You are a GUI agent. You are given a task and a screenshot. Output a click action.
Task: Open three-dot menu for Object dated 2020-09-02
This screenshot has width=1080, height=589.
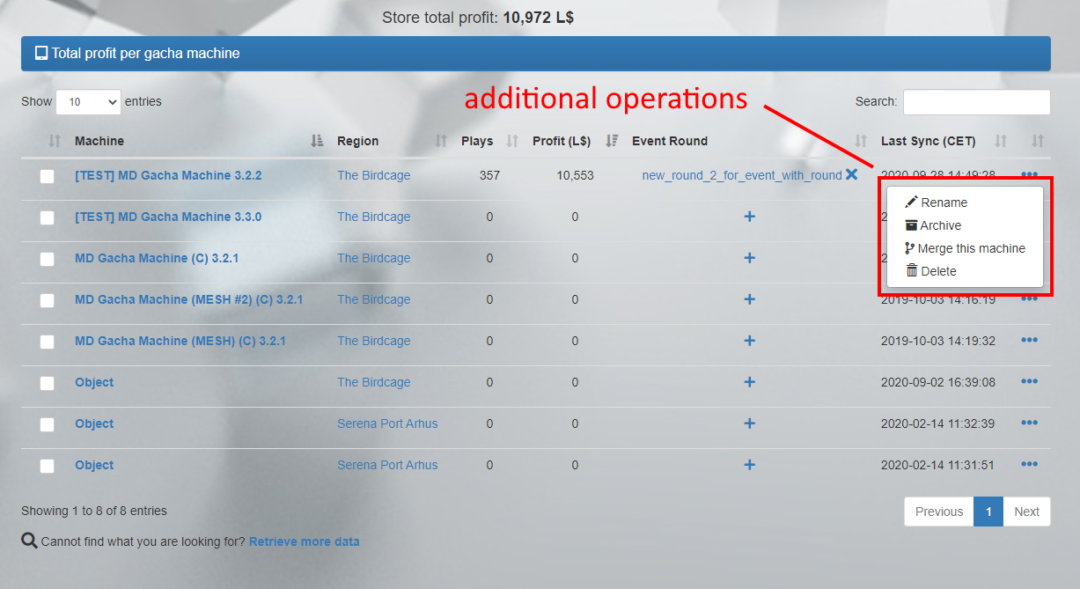pyautogui.click(x=1029, y=382)
